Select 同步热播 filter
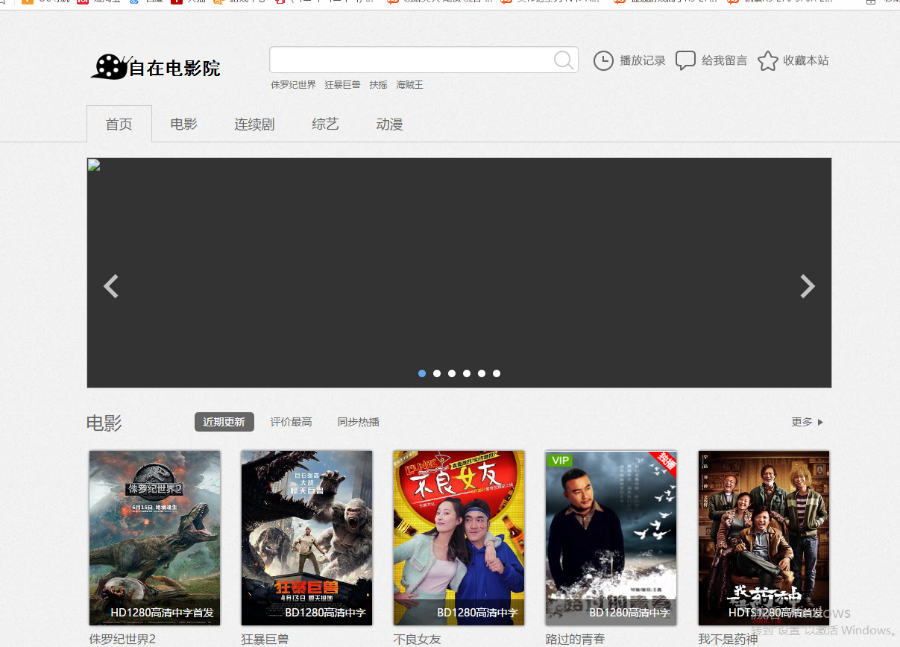This screenshot has width=900, height=647. click(358, 422)
